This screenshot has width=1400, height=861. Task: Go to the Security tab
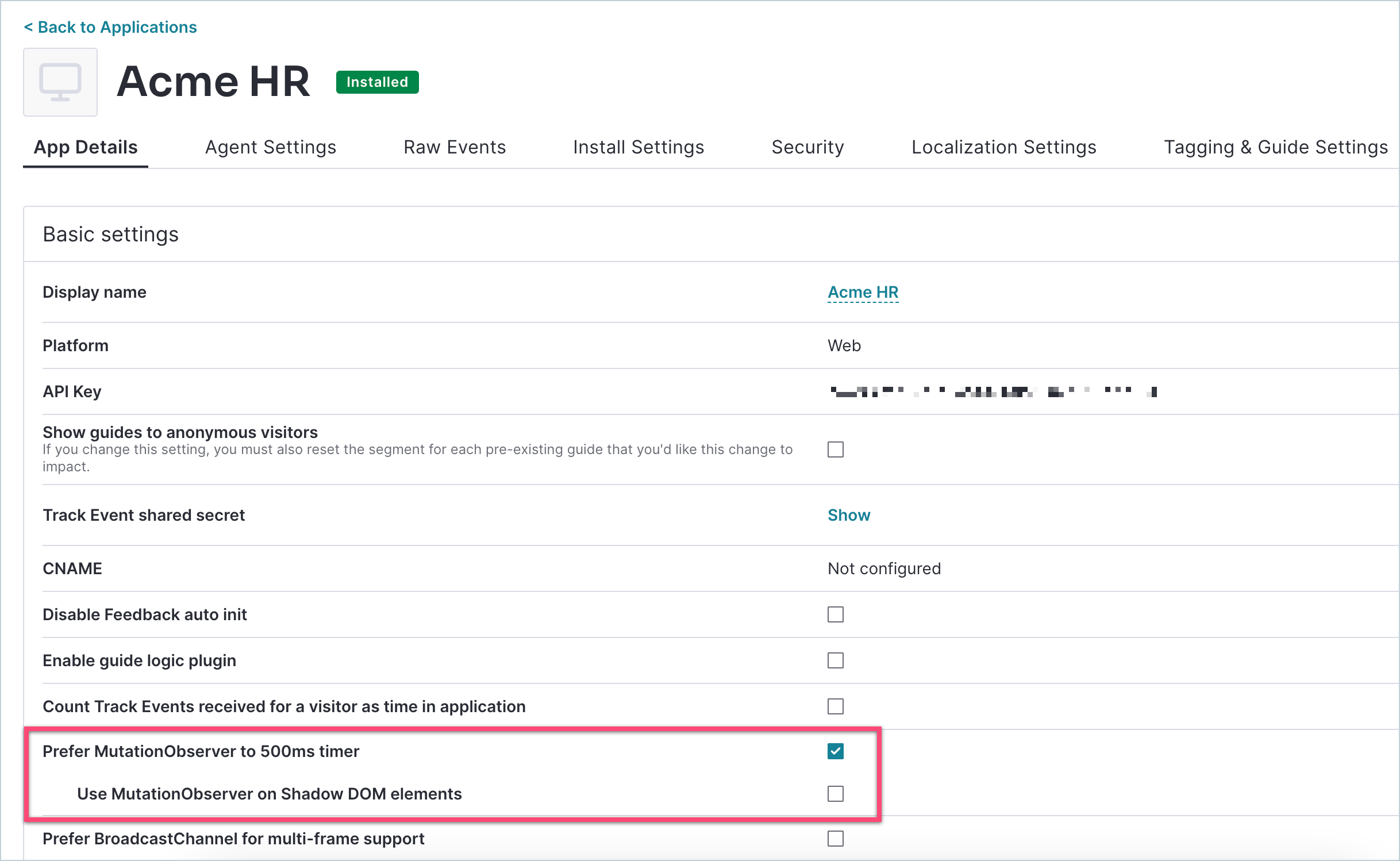[807, 148]
